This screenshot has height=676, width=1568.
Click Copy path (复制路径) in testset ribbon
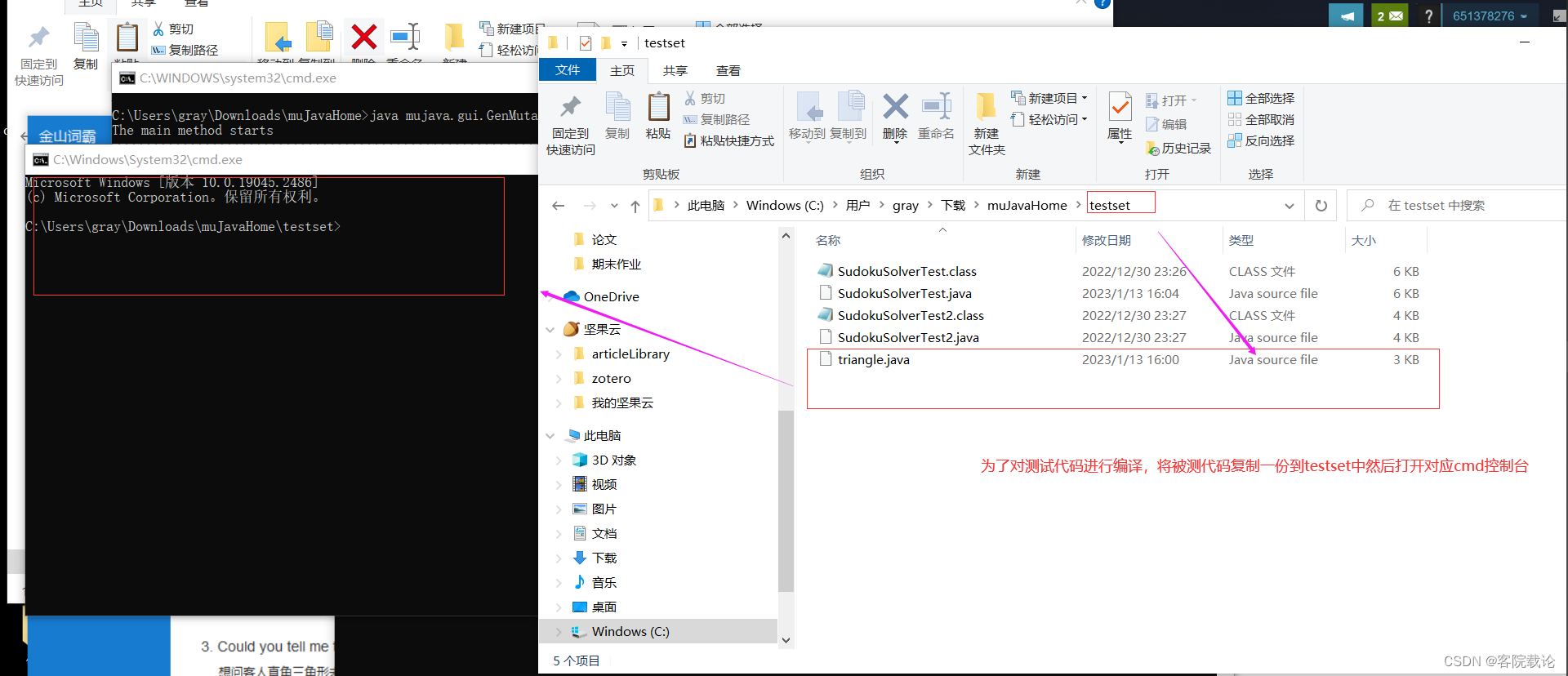pyautogui.click(x=716, y=119)
